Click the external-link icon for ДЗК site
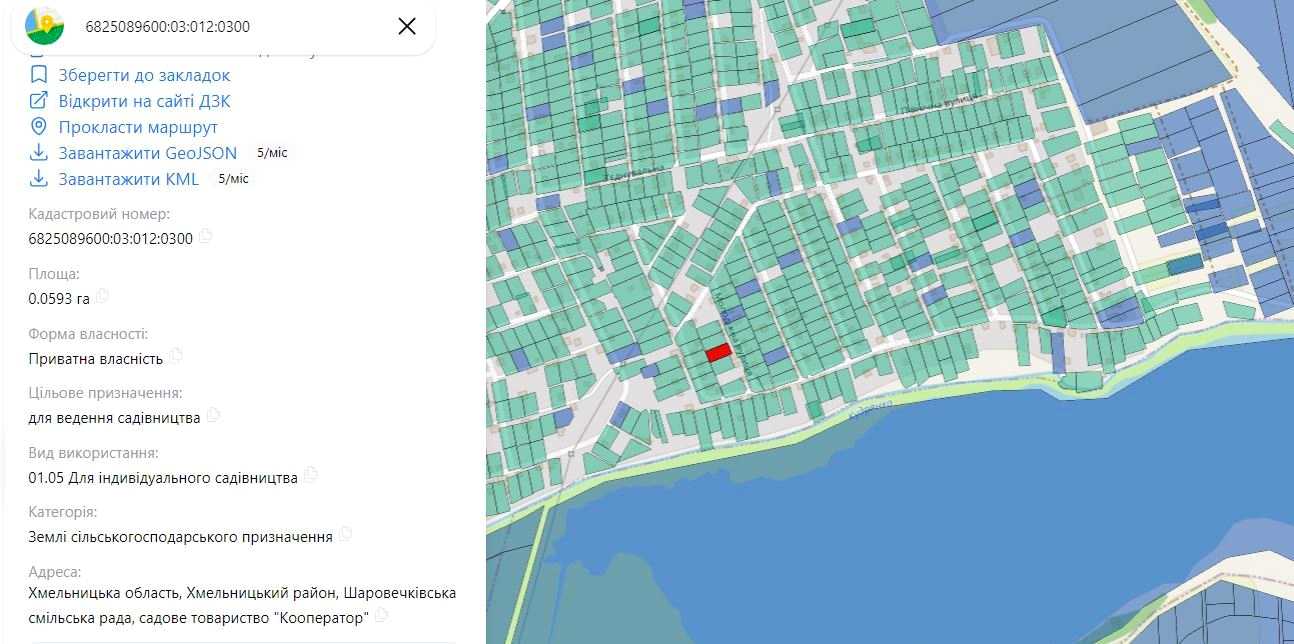The image size is (1294, 644). click(x=39, y=101)
